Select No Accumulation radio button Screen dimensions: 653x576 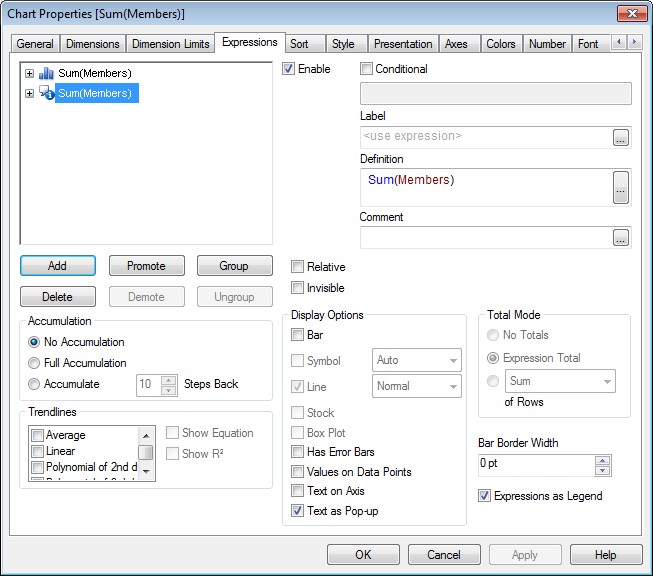coord(34,342)
